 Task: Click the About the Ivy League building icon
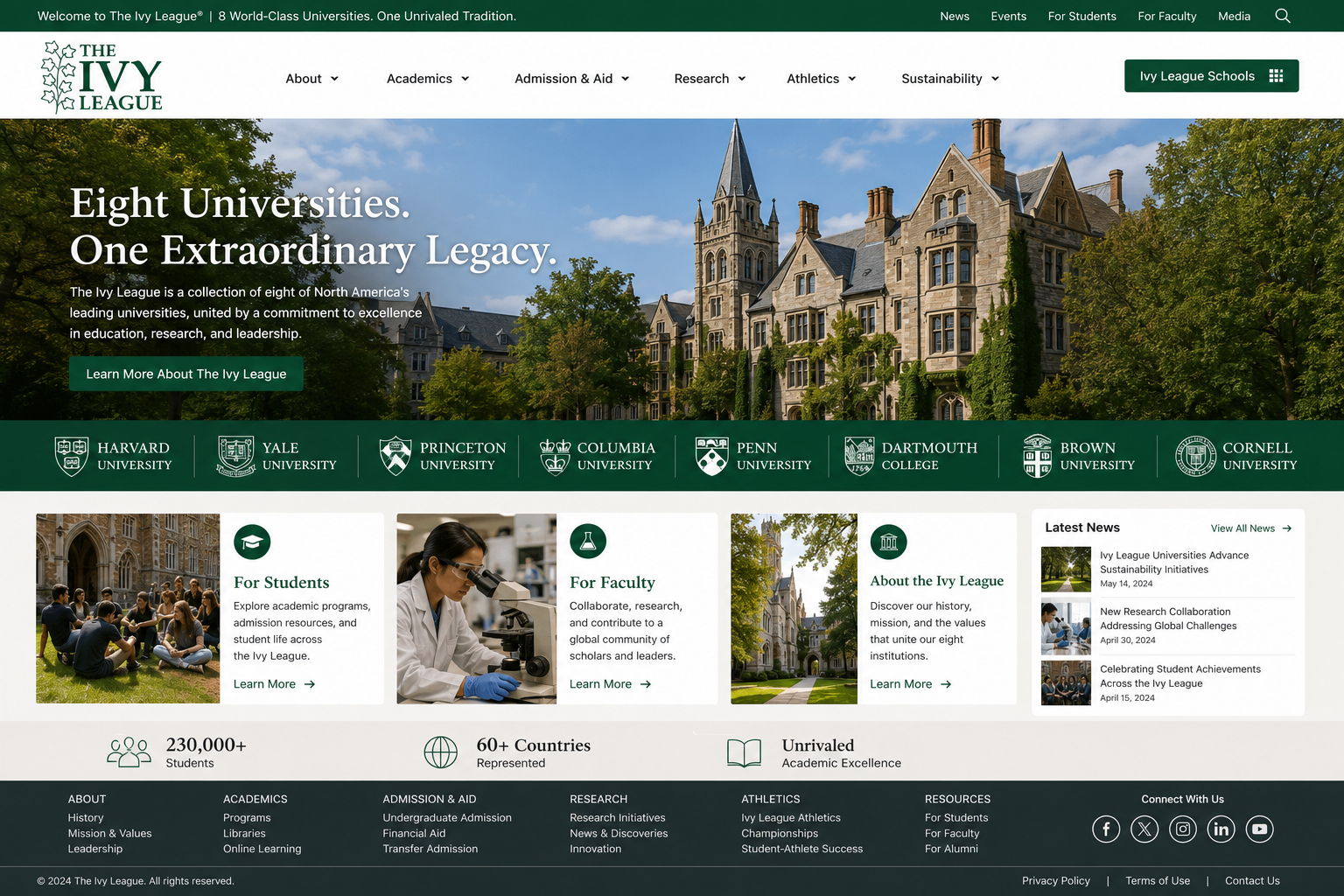pyautogui.click(x=889, y=542)
